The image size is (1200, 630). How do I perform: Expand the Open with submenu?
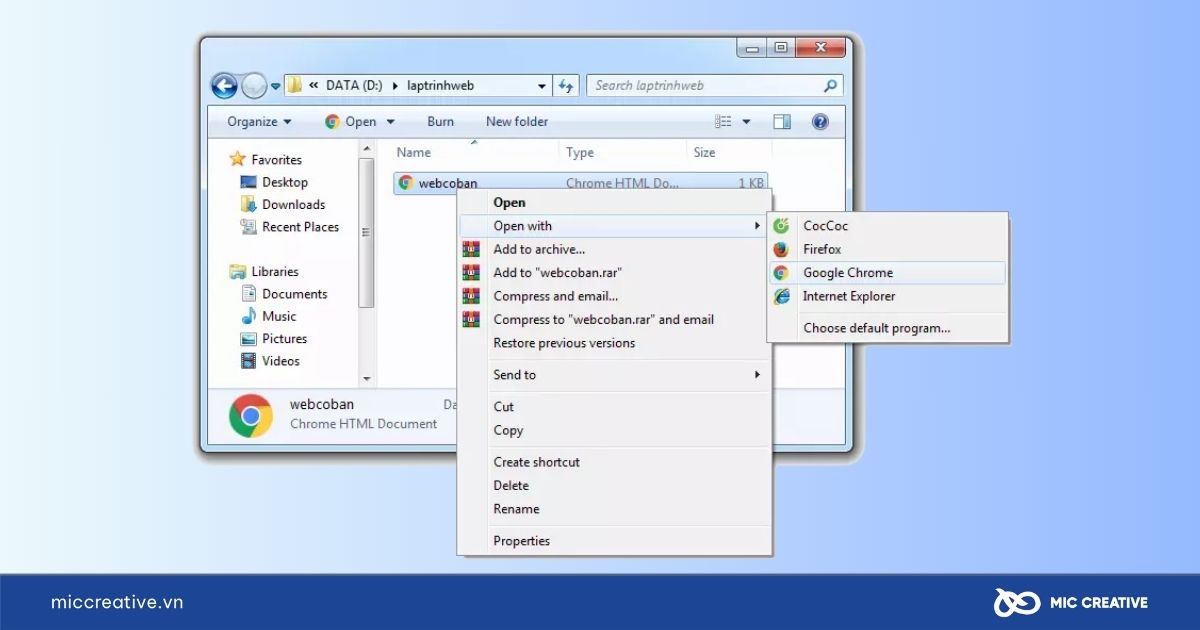[614, 226]
